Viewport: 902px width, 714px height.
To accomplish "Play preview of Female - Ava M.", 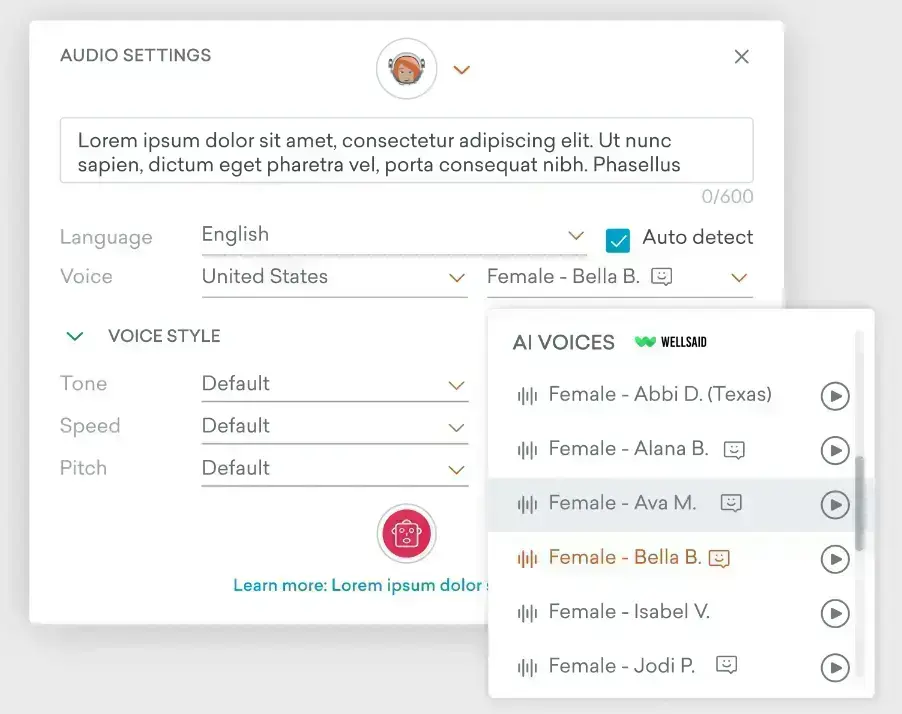I will coord(835,505).
